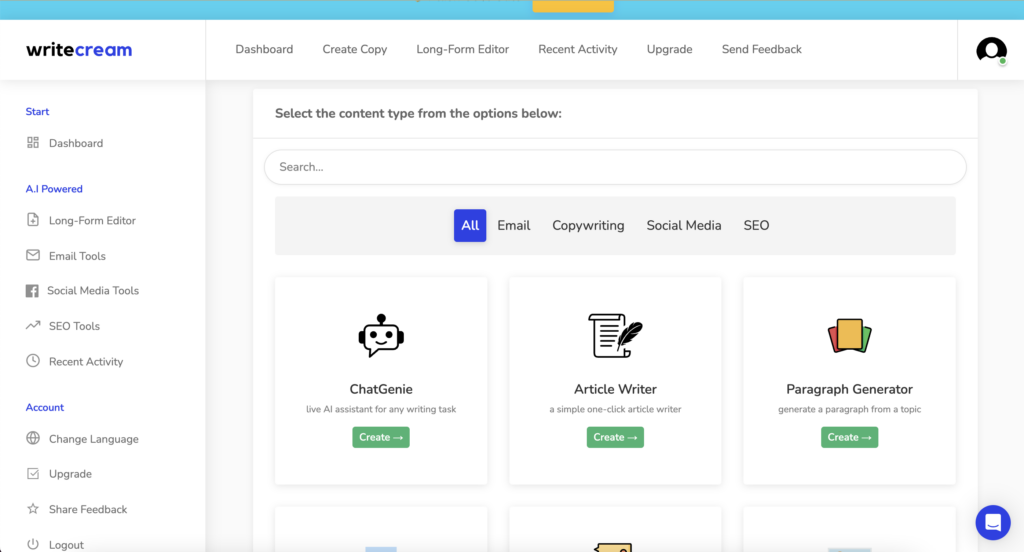Click the Email Tools envelope icon
This screenshot has width=1024, height=552.
tap(33, 256)
